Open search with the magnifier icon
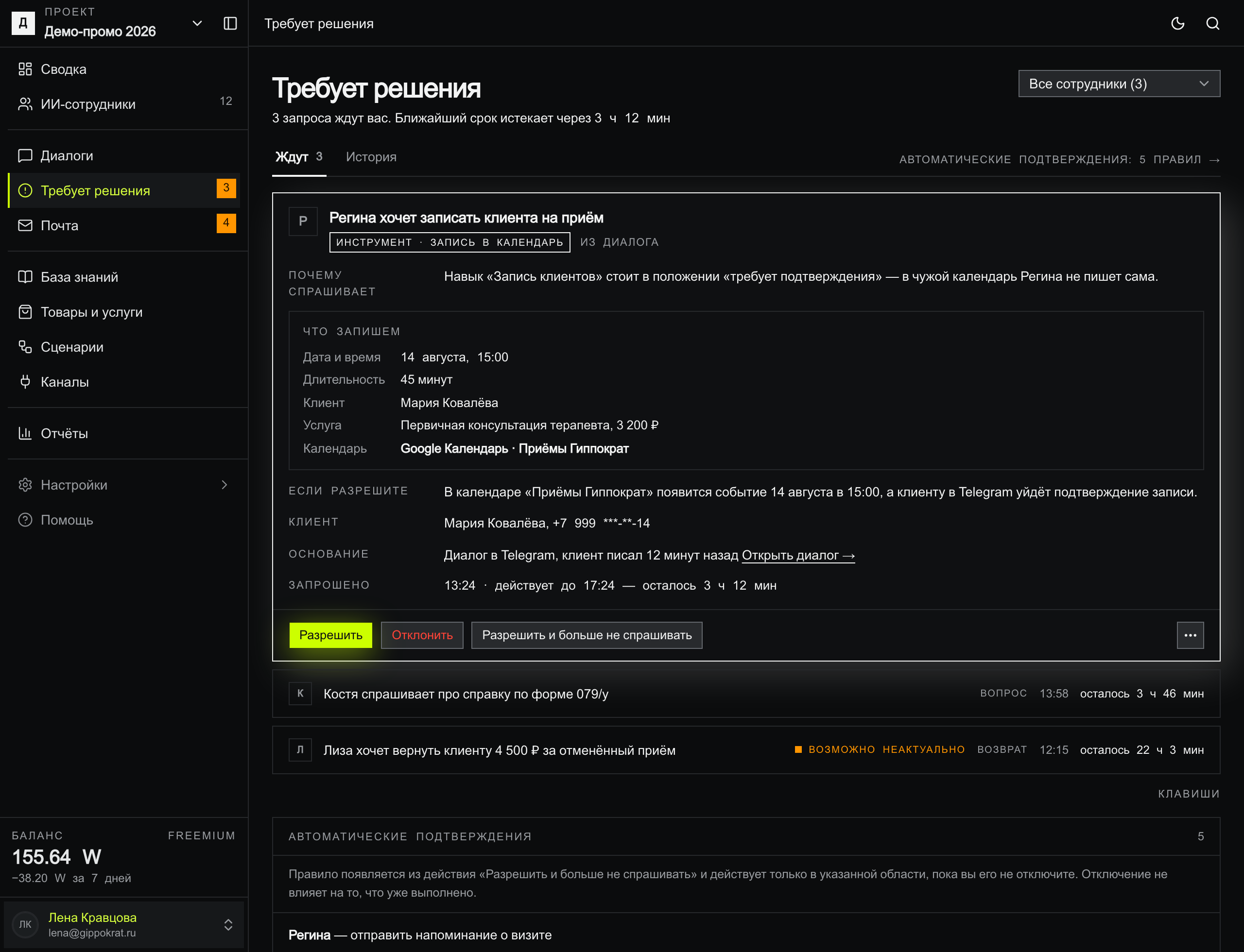The width and height of the screenshot is (1244, 952). pyautogui.click(x=1213, y=23)
